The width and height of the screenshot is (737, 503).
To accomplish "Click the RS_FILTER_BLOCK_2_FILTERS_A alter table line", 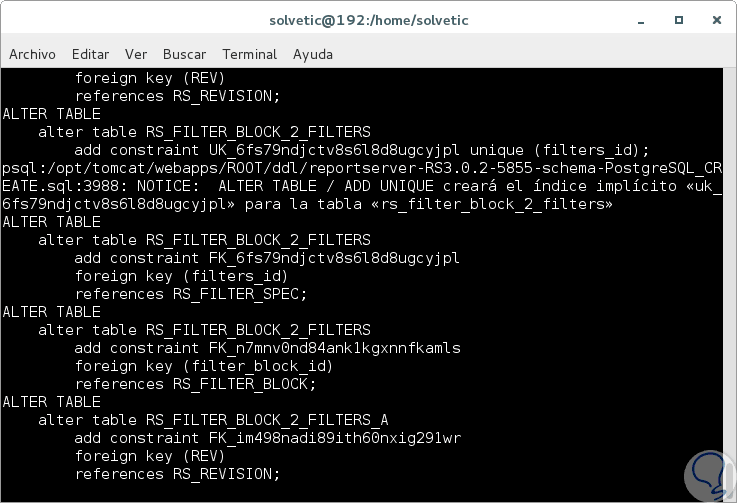I will [x=213, y=420].
